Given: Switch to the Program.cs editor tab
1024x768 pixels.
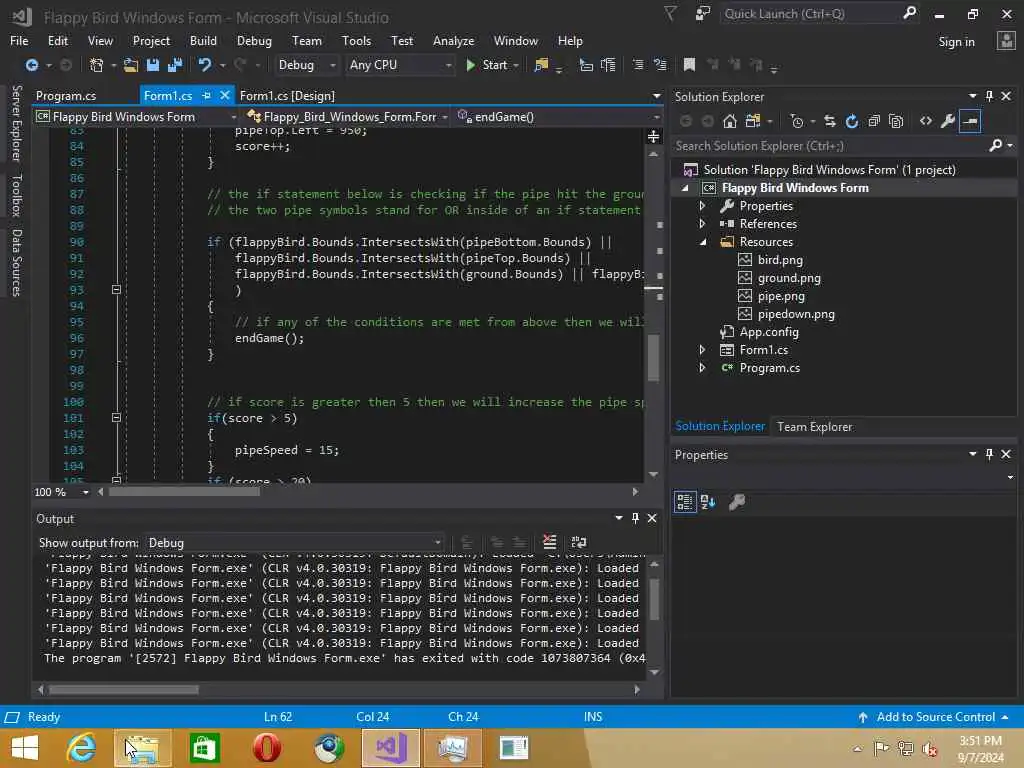Looking at the screenshot, I should point(66,95).
